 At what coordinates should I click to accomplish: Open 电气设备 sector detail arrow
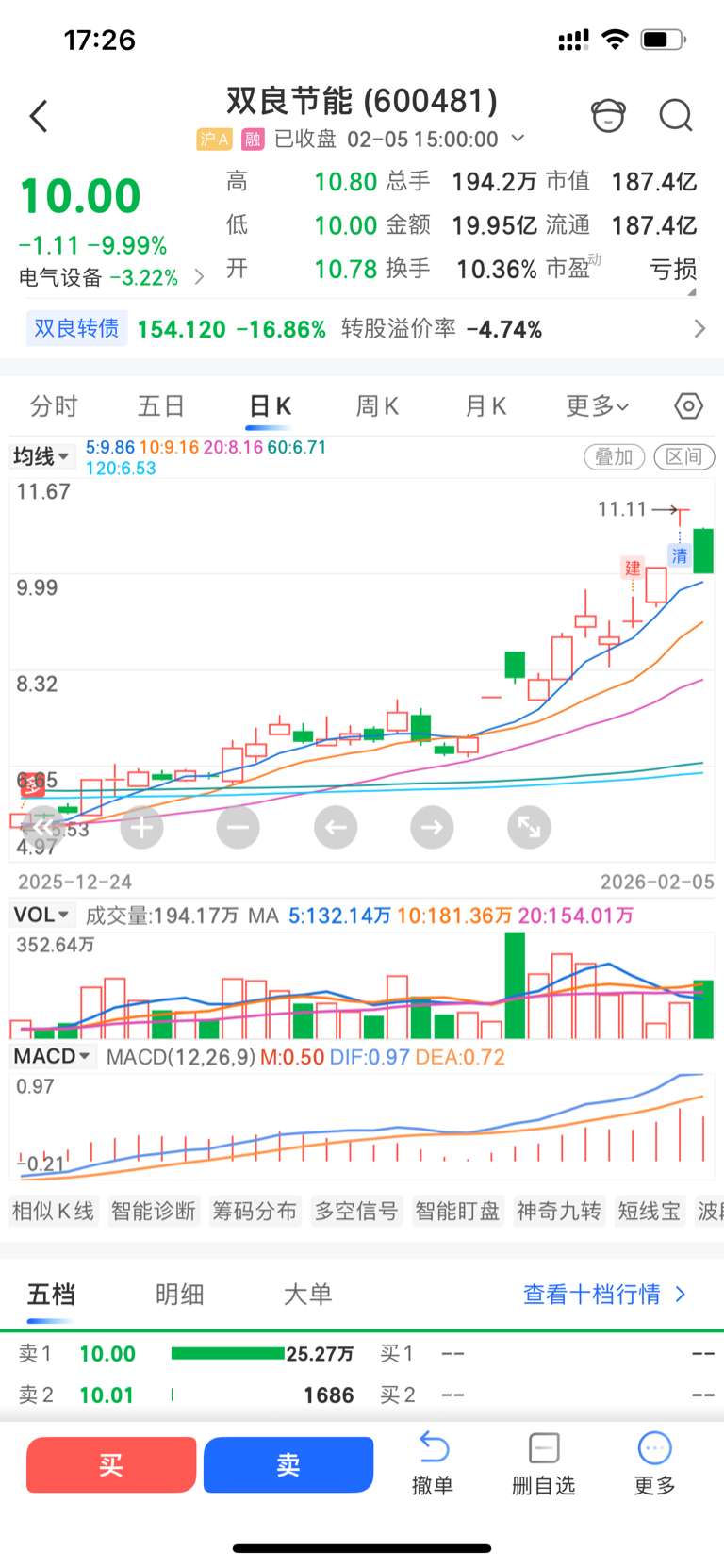199,277
